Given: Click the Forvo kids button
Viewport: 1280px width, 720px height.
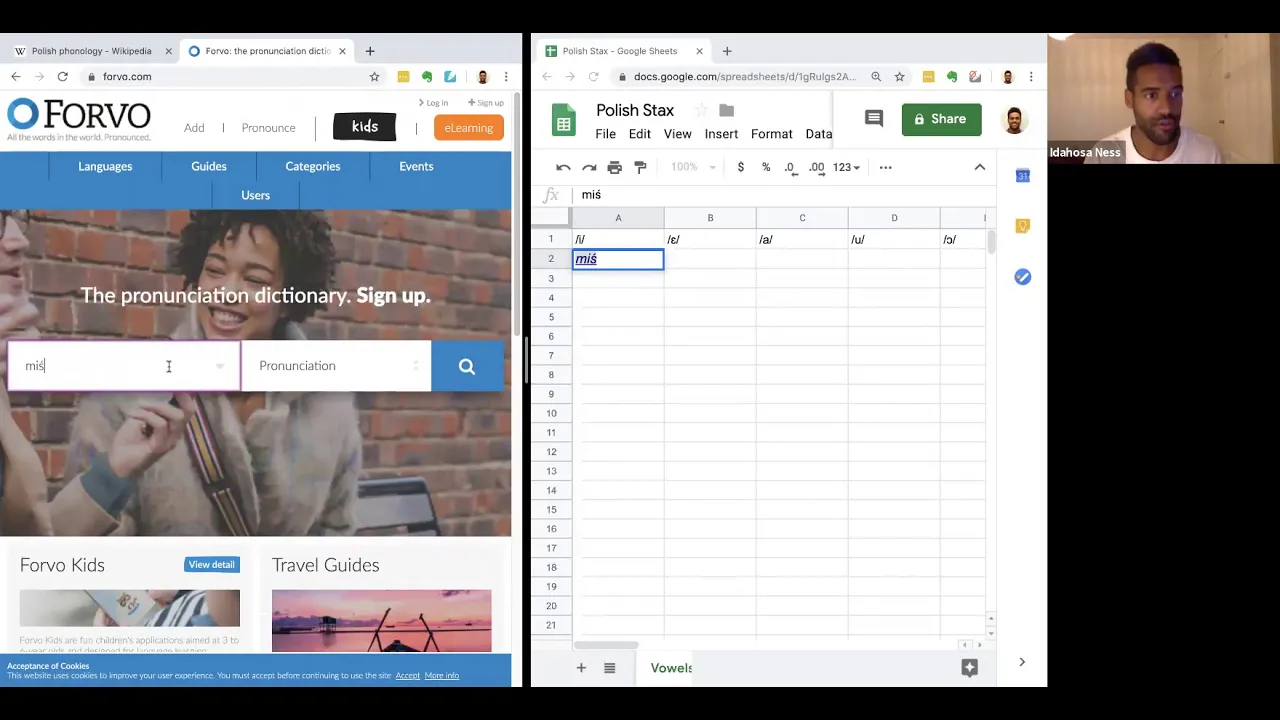Looking at the screenshot, I should (x=365, y=127).
